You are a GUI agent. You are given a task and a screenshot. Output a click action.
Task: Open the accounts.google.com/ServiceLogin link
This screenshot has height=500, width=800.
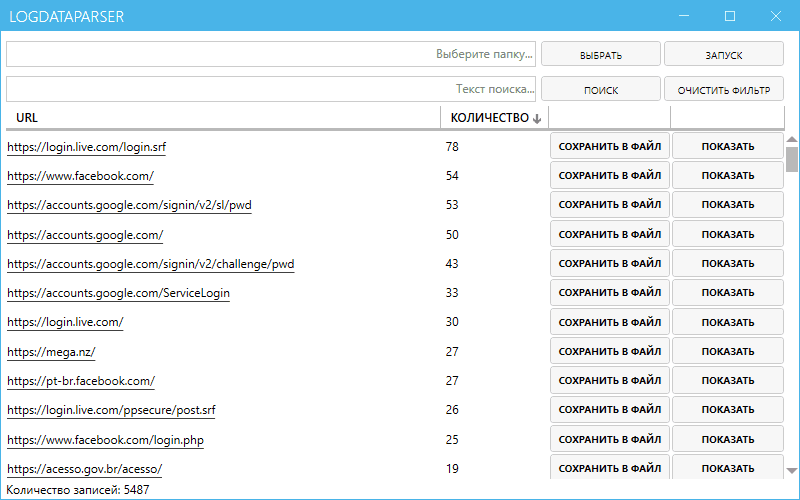[118, 293]
